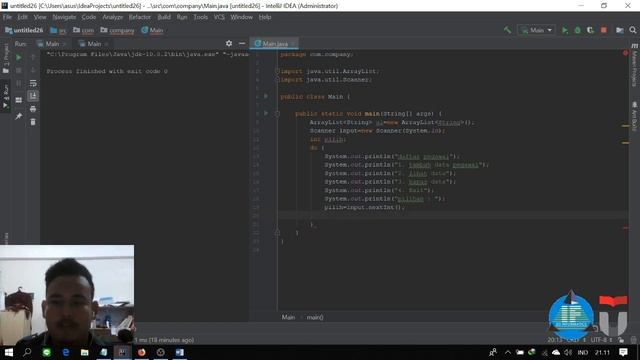Click untitled26 in the navigation bar
The width and height of the screenshot is (640, 360).
(x=24, y=30)
